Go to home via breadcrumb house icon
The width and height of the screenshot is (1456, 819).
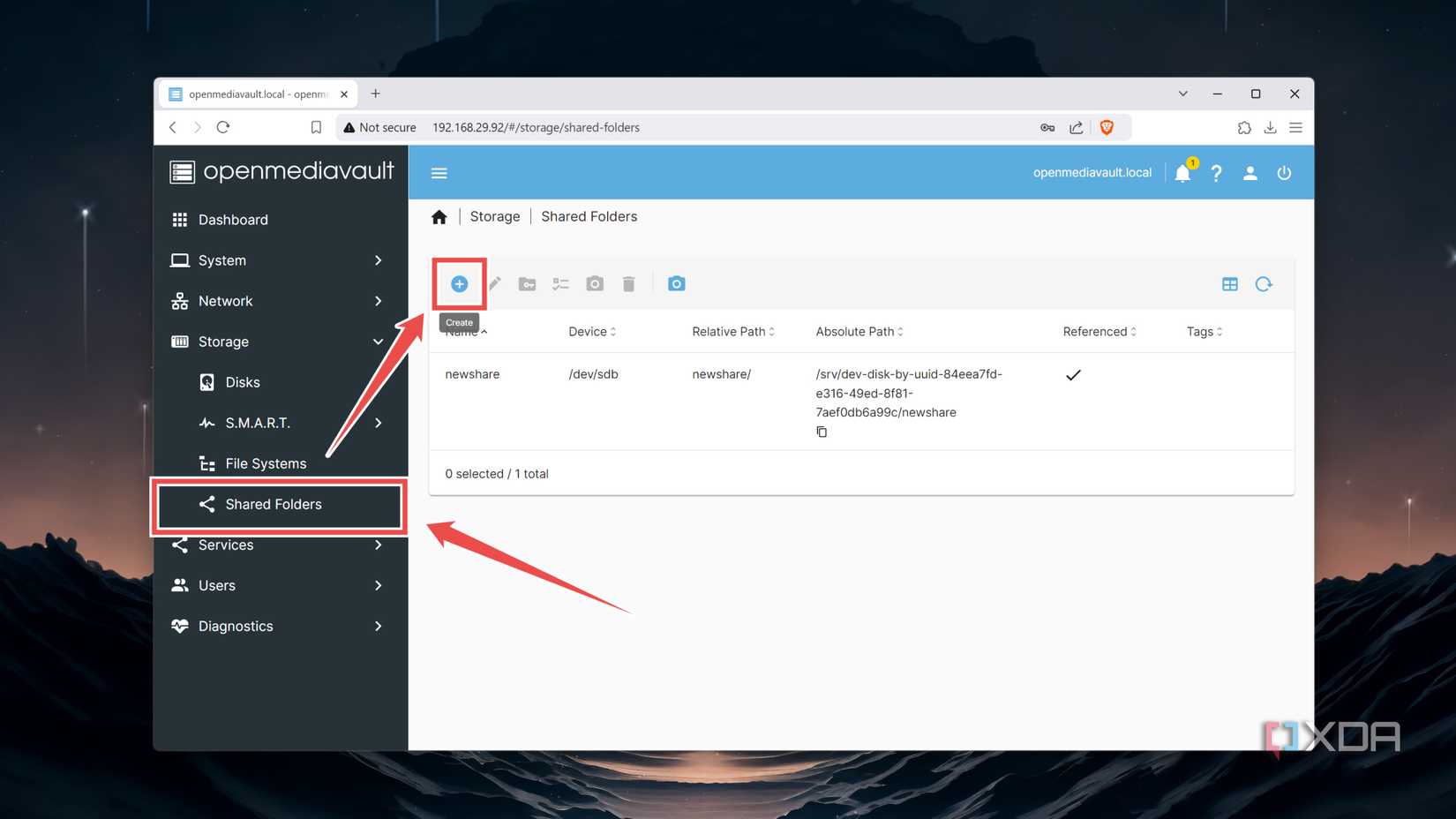[x=439, y=217]
